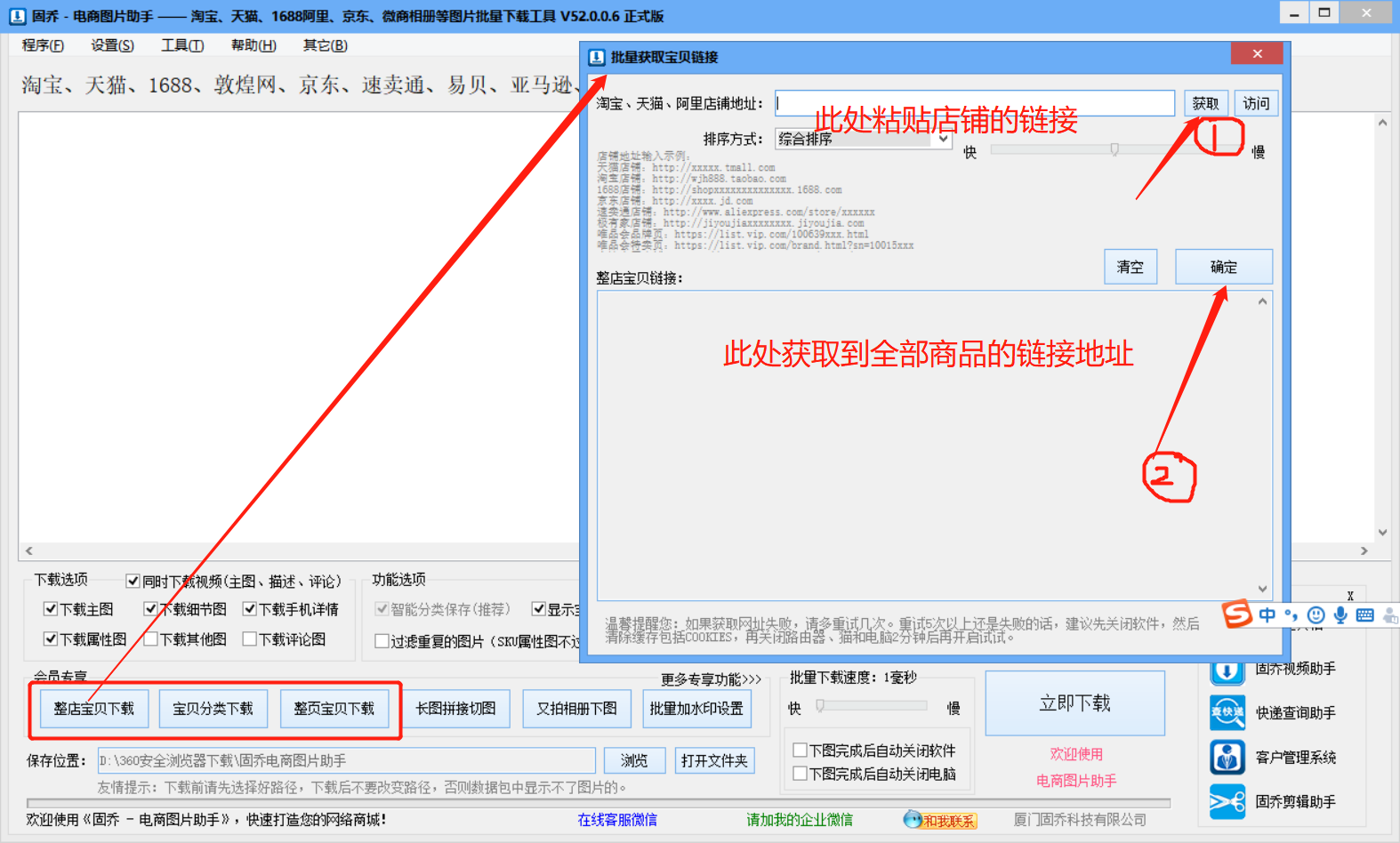Launch the 固乔剪辑助手 scissors icon
Screen dimensions: 1400x843
[1227, 801]
